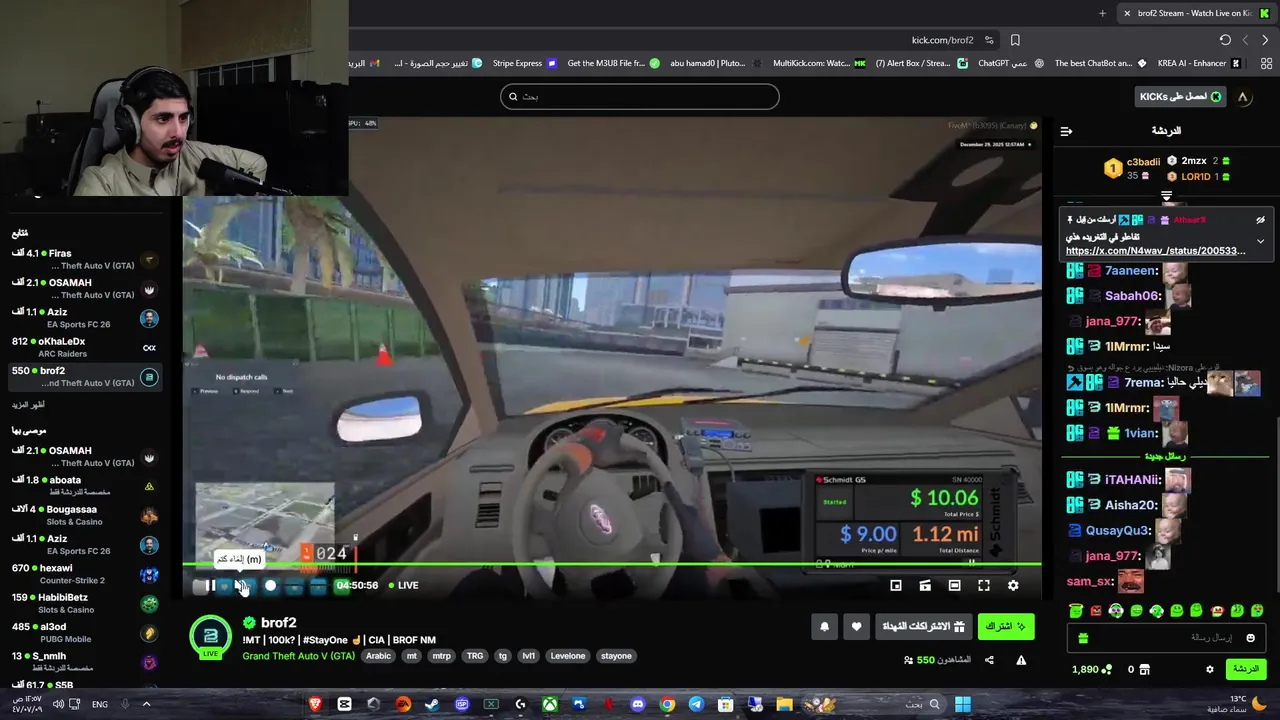
Task: Cast the stream to a device
Action: click(x=925, y=585)
